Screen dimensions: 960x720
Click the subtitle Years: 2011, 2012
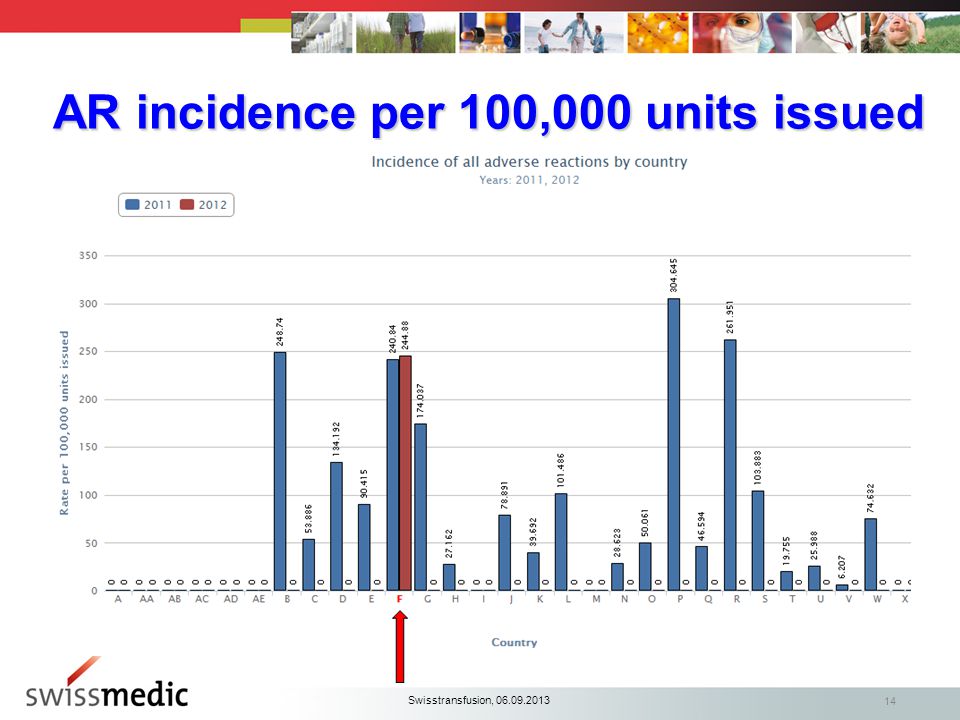point(529,180)
